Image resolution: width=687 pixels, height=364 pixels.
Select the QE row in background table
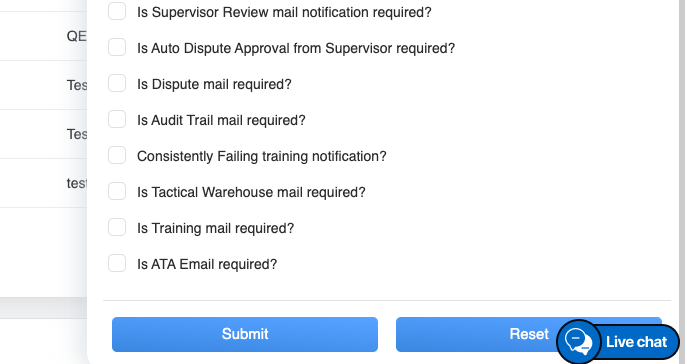pos(44,36)
